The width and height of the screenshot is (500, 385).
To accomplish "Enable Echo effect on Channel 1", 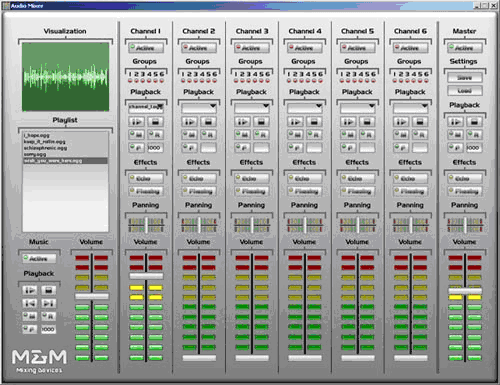I will [146, 179].
